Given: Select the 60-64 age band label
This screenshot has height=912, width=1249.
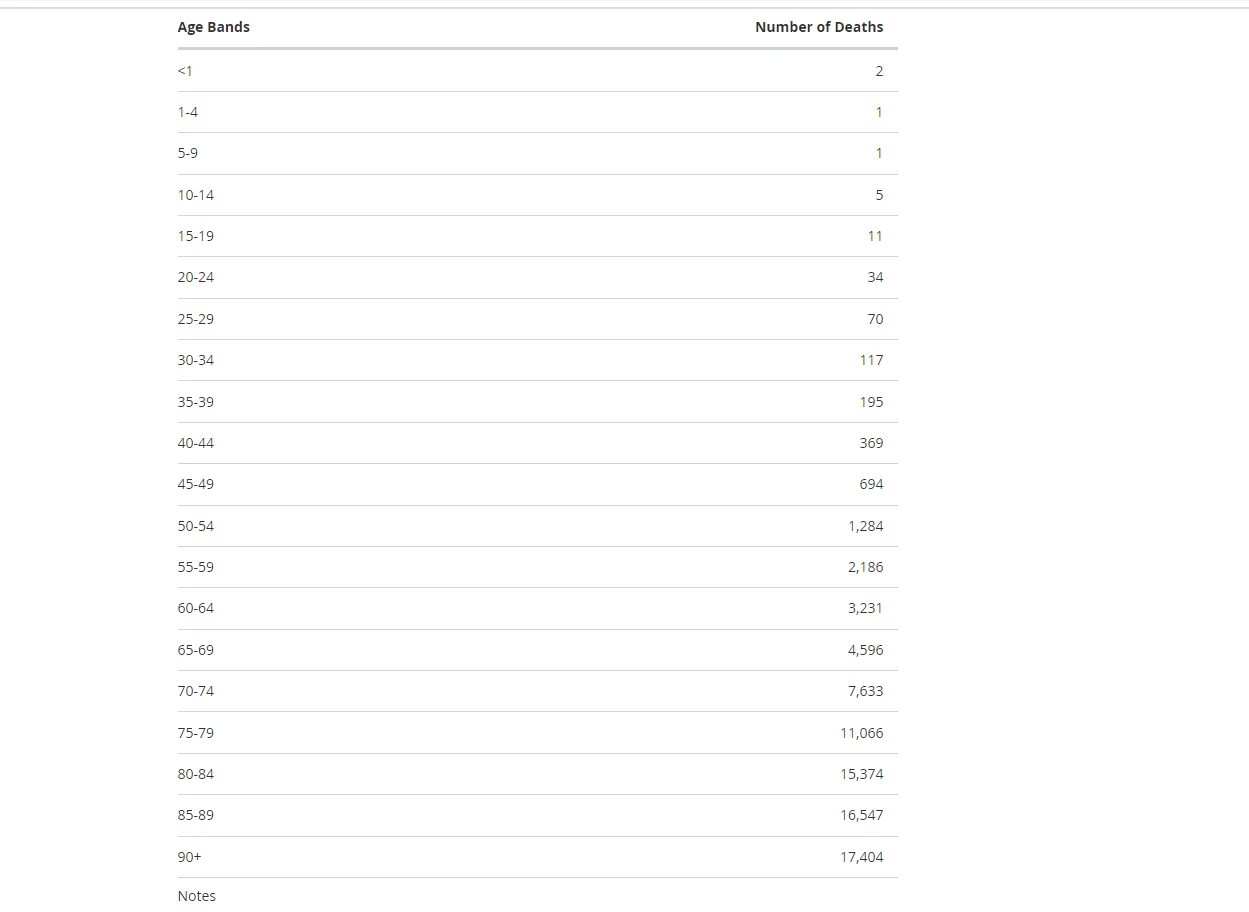Looking at the screenshot, I should tap(196, 608).
